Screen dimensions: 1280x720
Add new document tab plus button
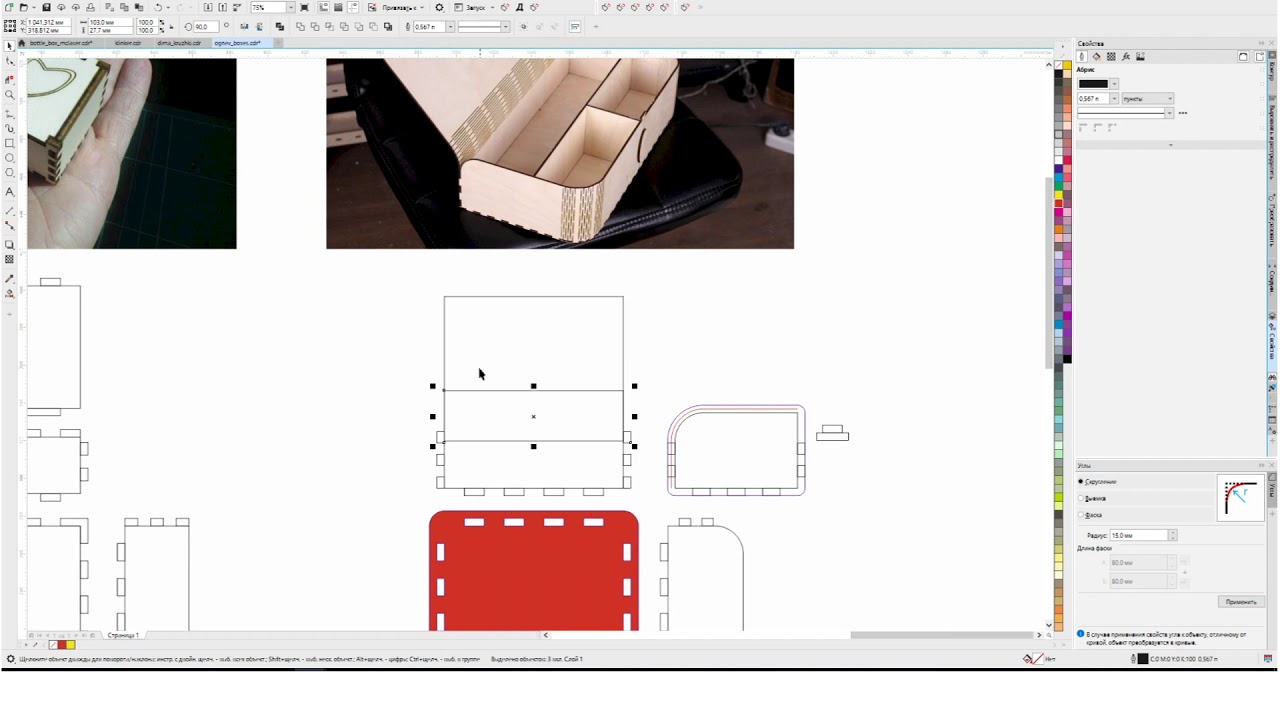click(279, 43)
